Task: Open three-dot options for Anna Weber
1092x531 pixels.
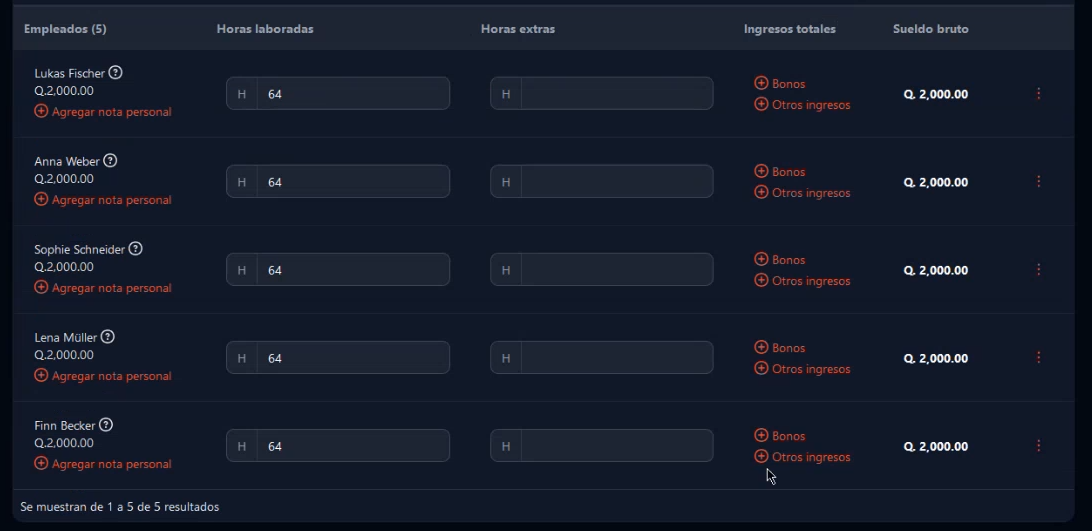Action: [1038, 181]
